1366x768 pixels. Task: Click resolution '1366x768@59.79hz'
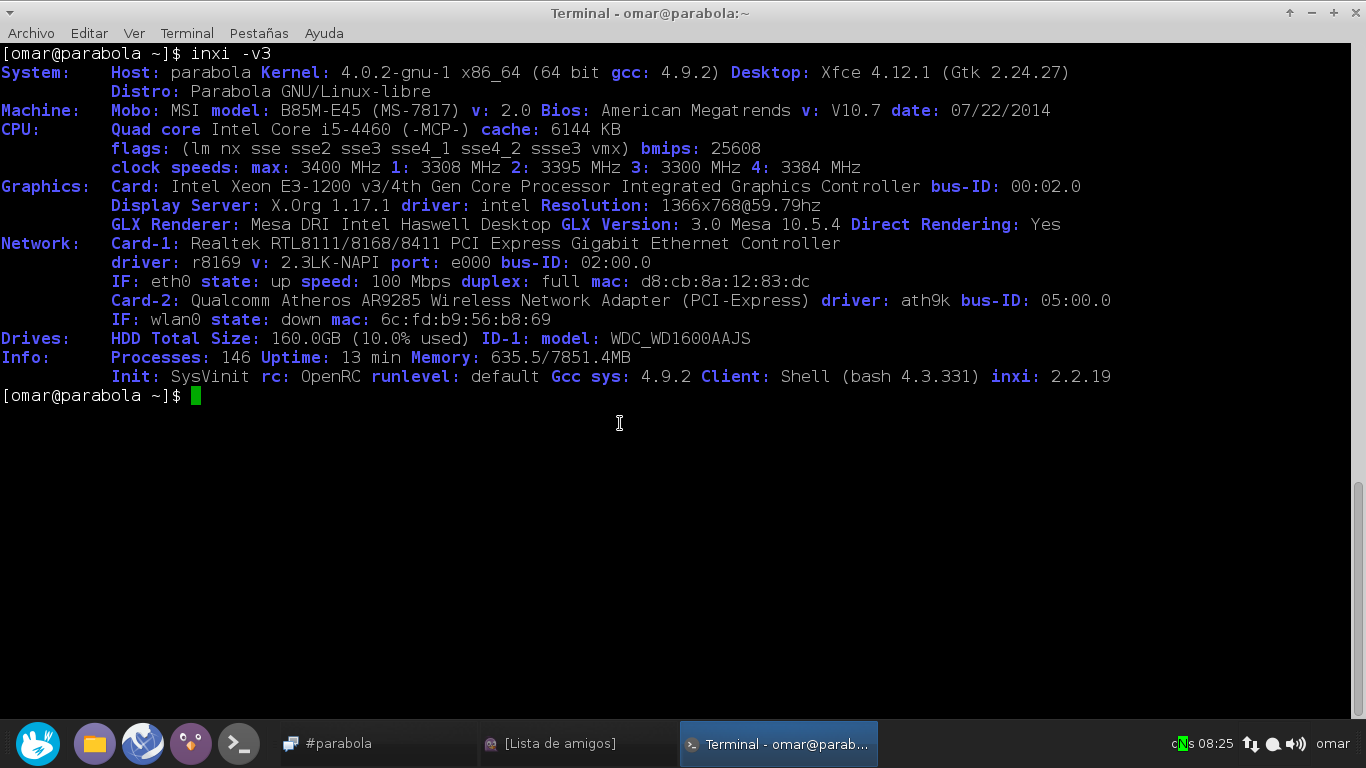click(741, 206)
